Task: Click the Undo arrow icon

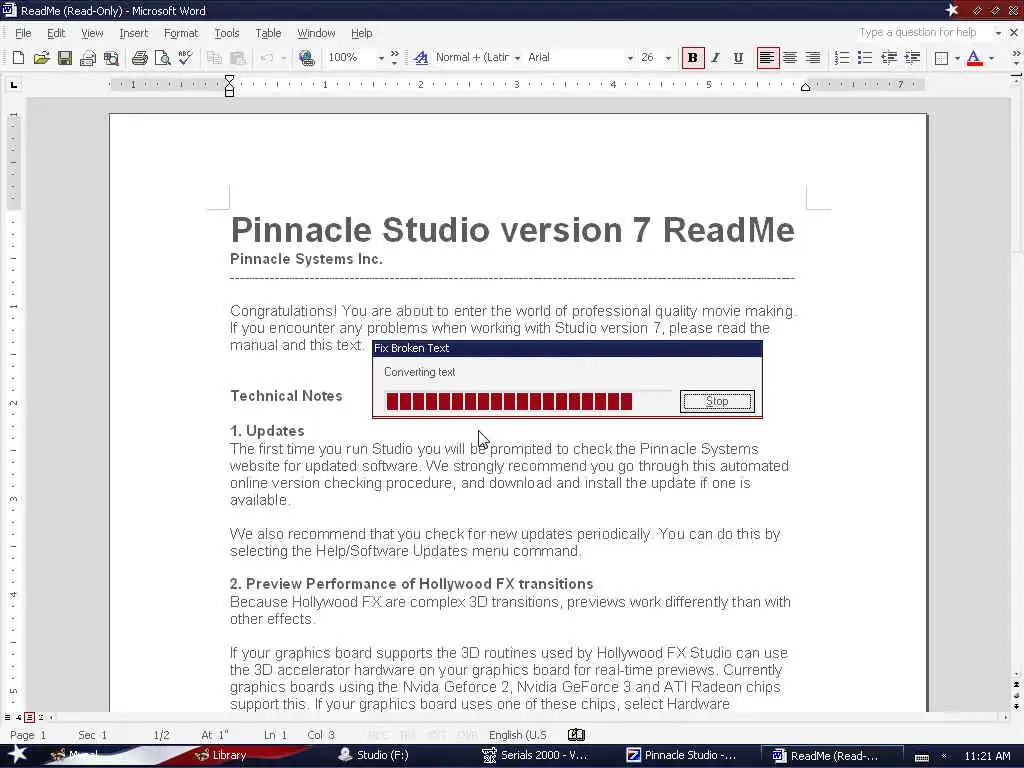Action: coord(266,58)
